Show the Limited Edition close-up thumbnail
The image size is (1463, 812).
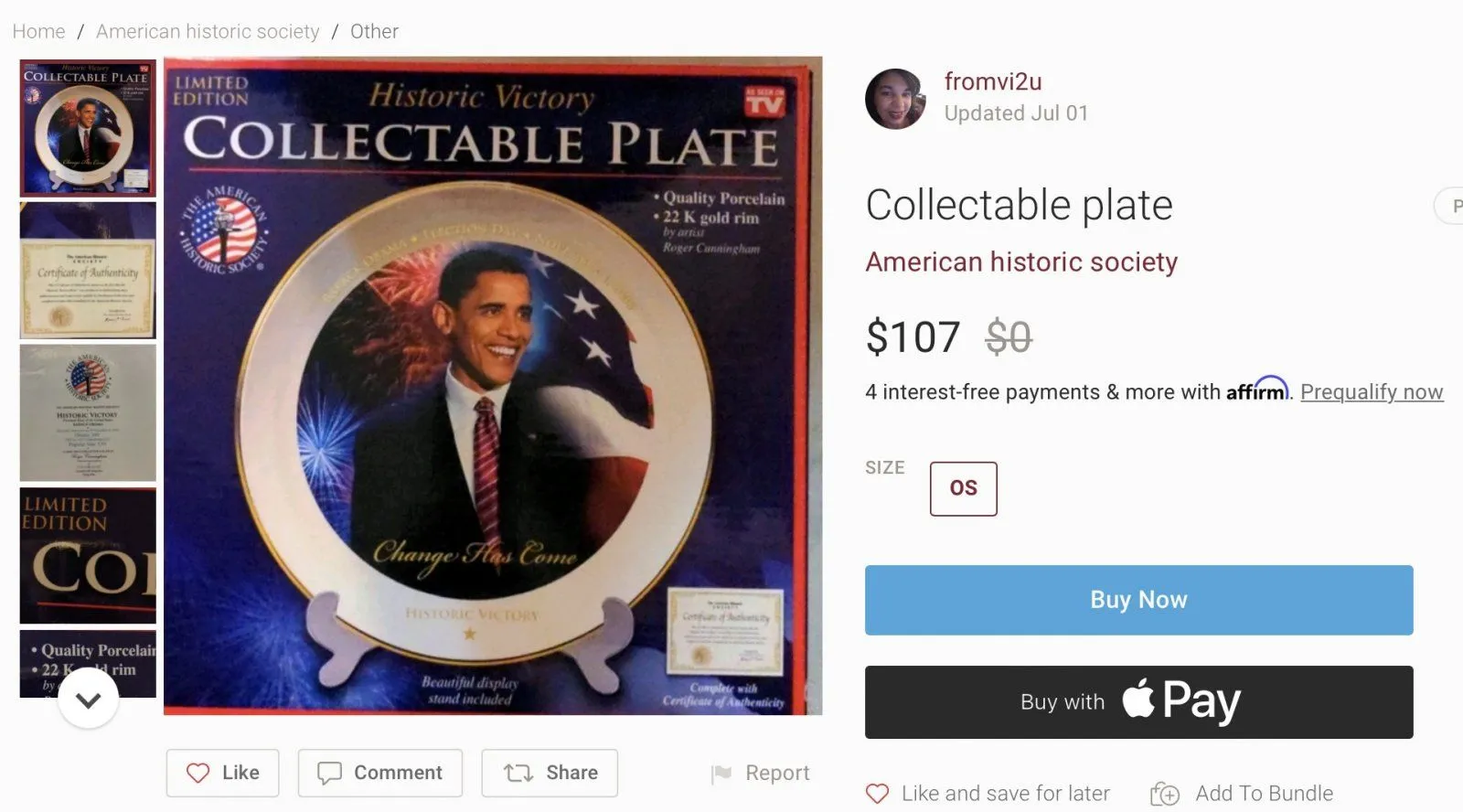[x=88, y=555]
